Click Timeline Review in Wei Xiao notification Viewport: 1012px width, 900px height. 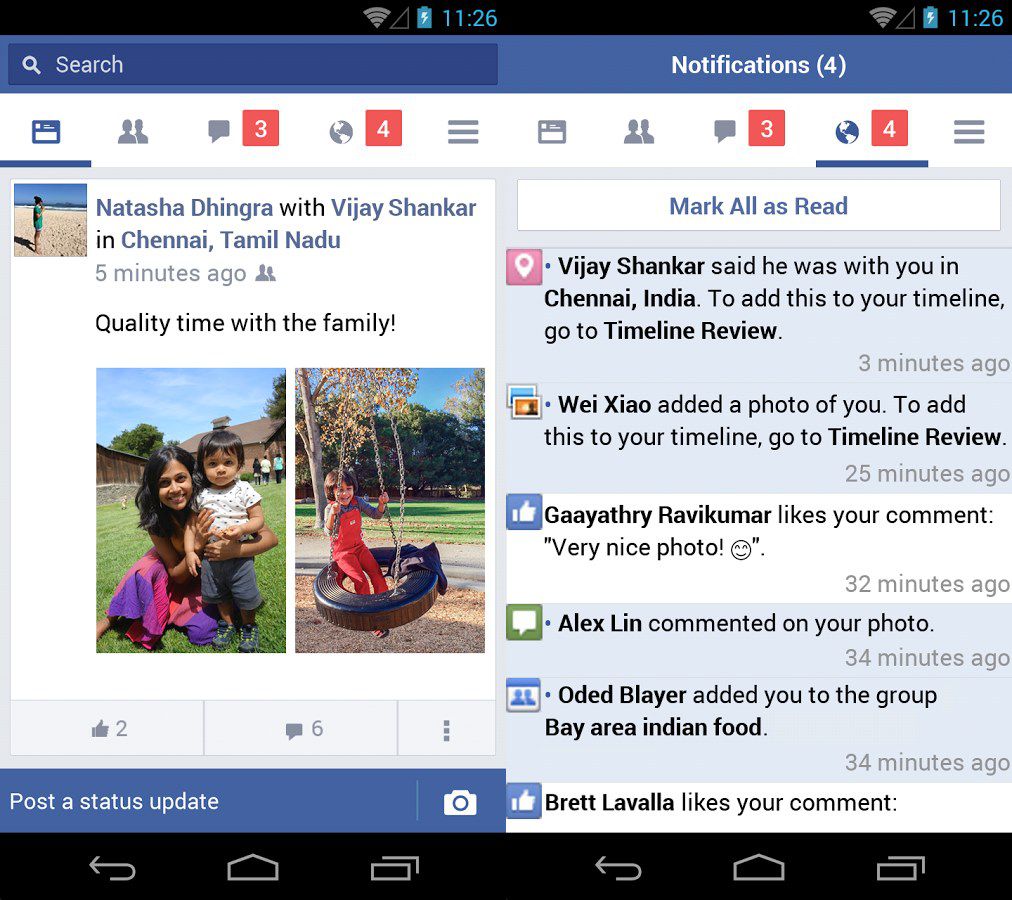915,437
